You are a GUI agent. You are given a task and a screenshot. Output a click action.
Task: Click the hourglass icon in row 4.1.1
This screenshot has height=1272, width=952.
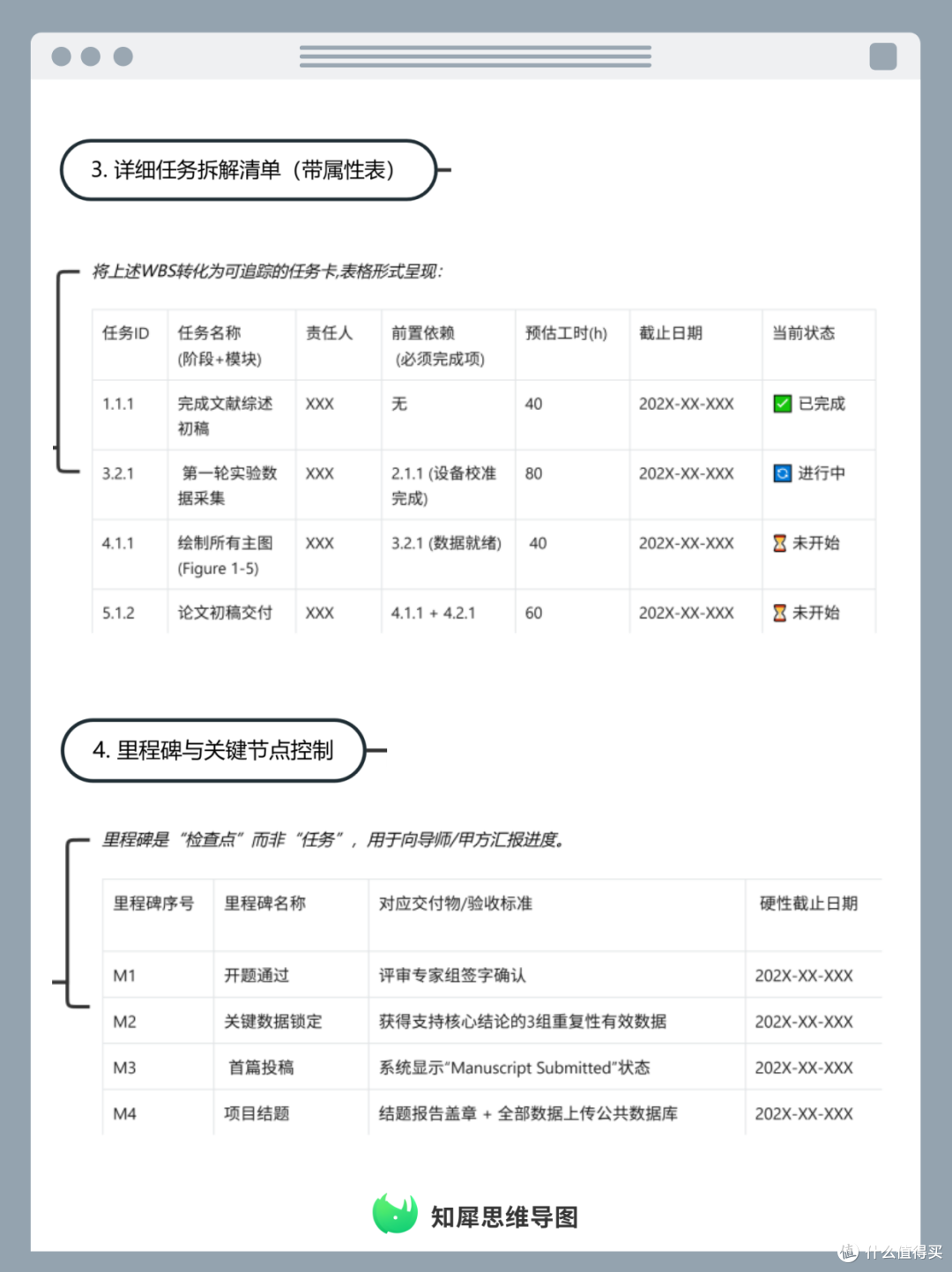pyautogui.click(x=779, y=543)
